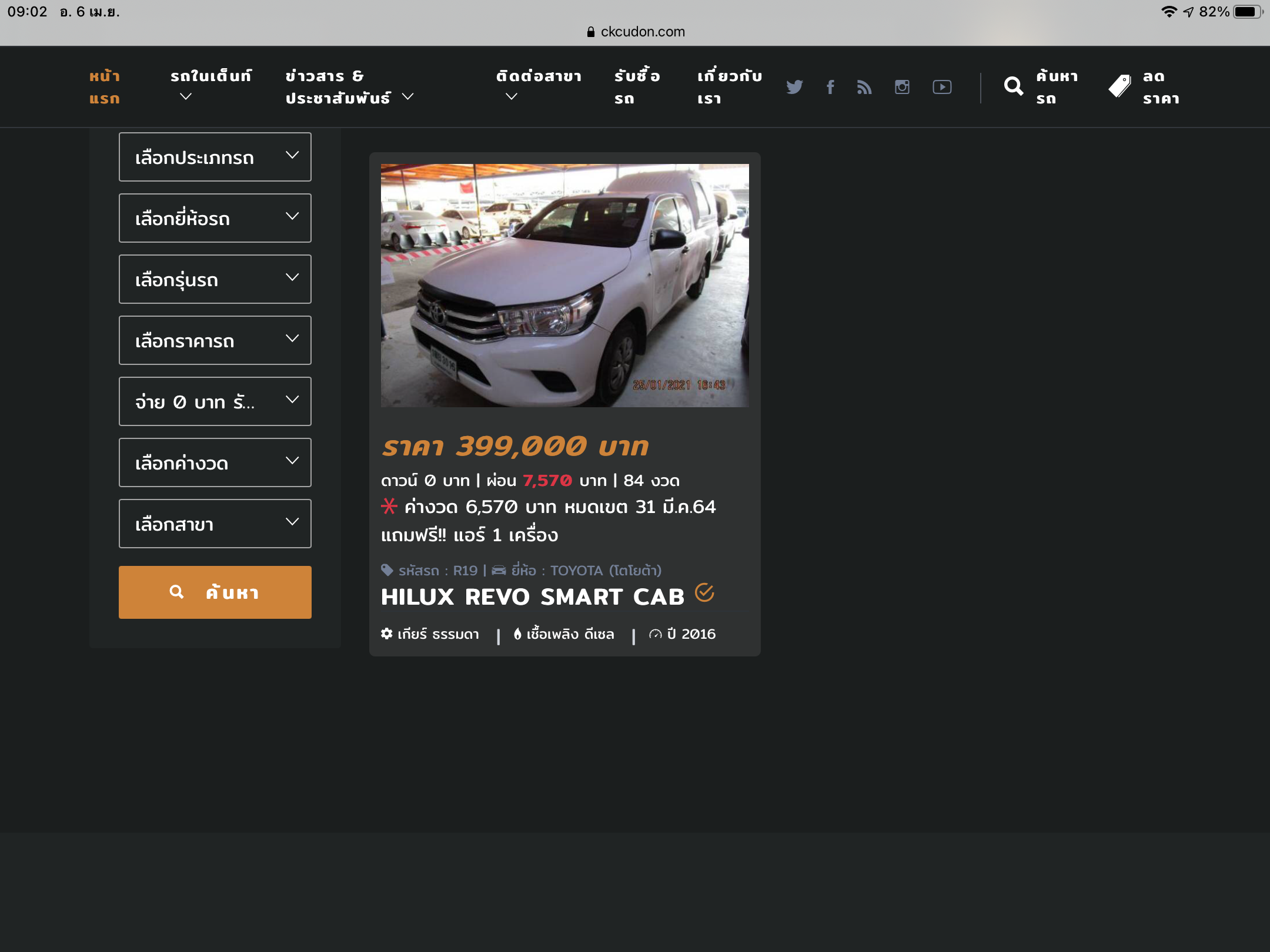
Task: Click the Instagram icon
Action: (x=902, y=87)
